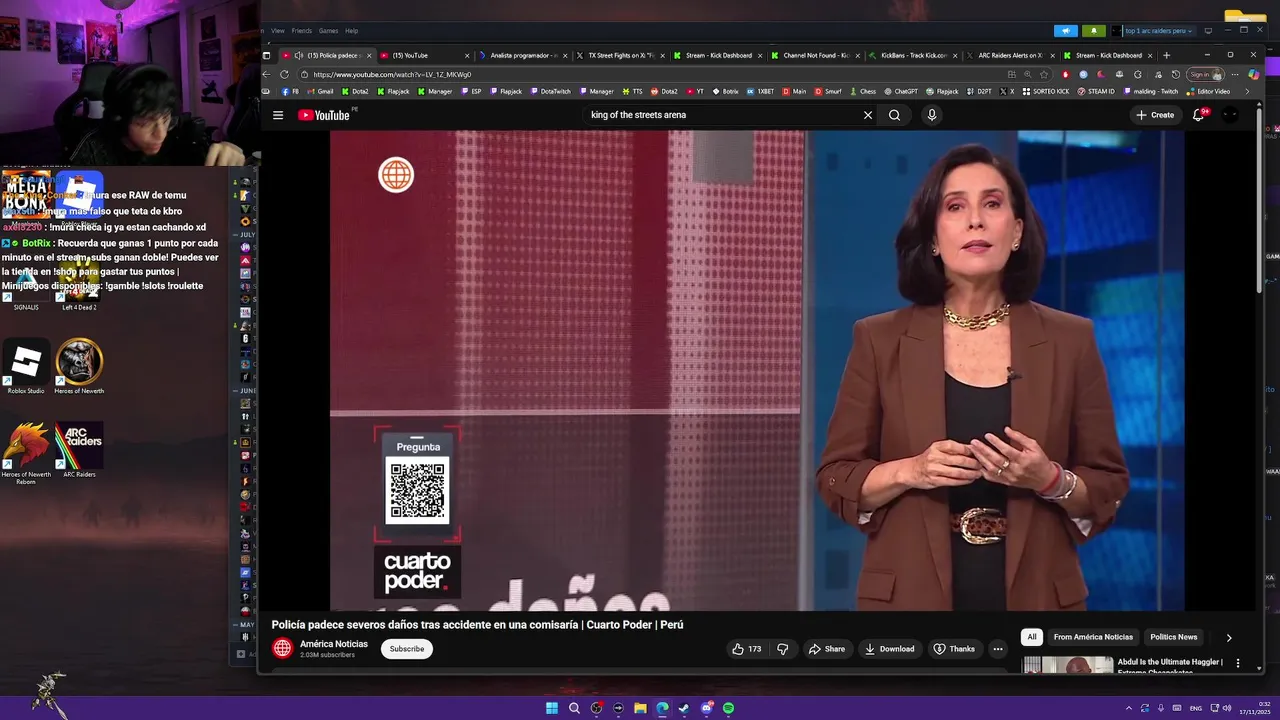Open the DotaTwitch bookmark

(x=550, y=91)
